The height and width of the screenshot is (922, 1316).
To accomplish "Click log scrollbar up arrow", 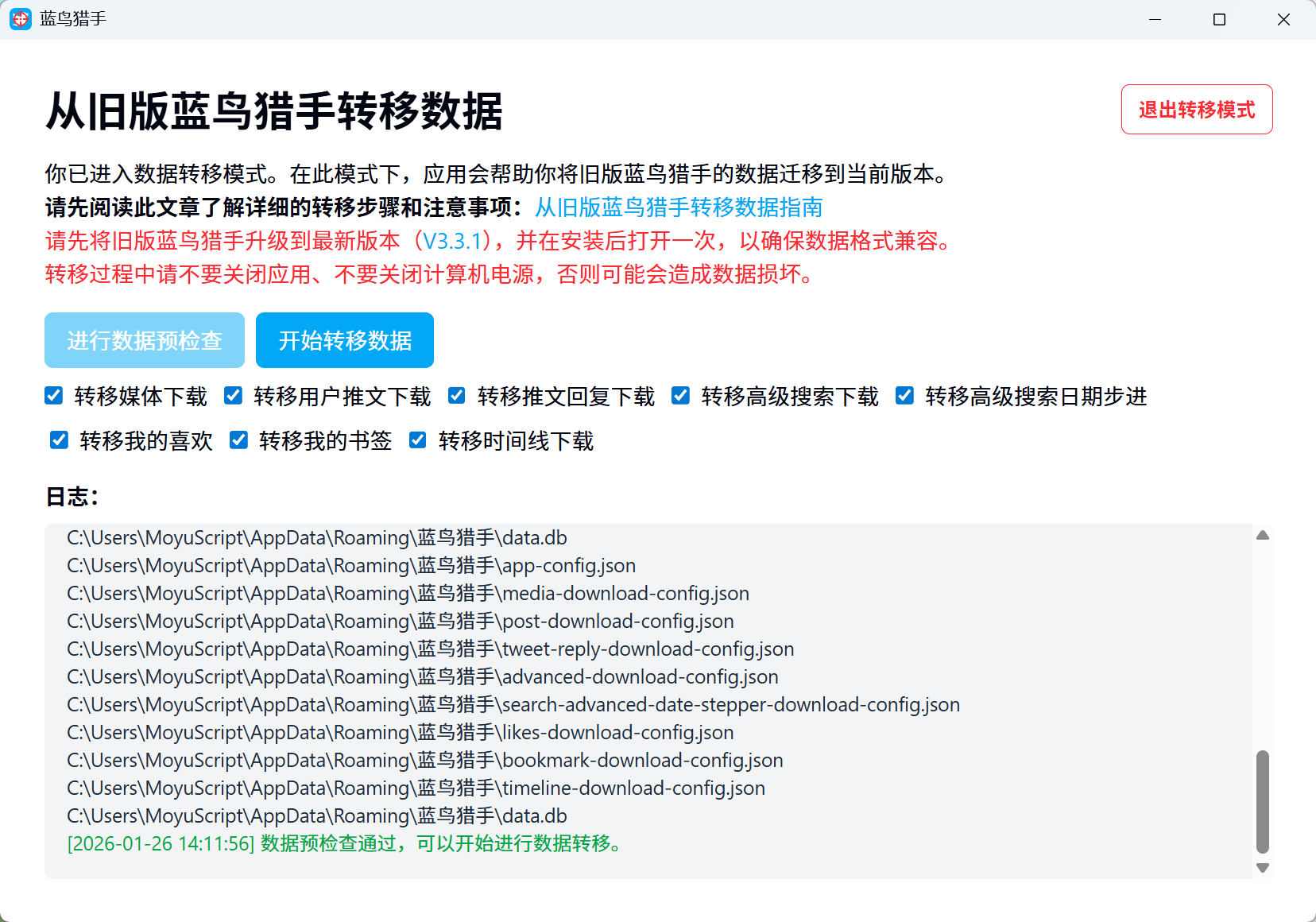I will (x=1263, y=535).
